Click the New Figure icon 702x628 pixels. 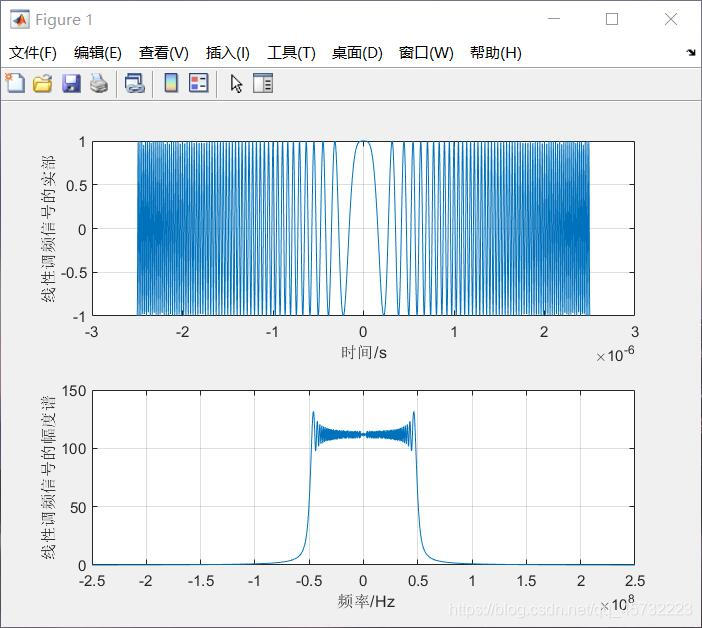click(x=16, y=83)
